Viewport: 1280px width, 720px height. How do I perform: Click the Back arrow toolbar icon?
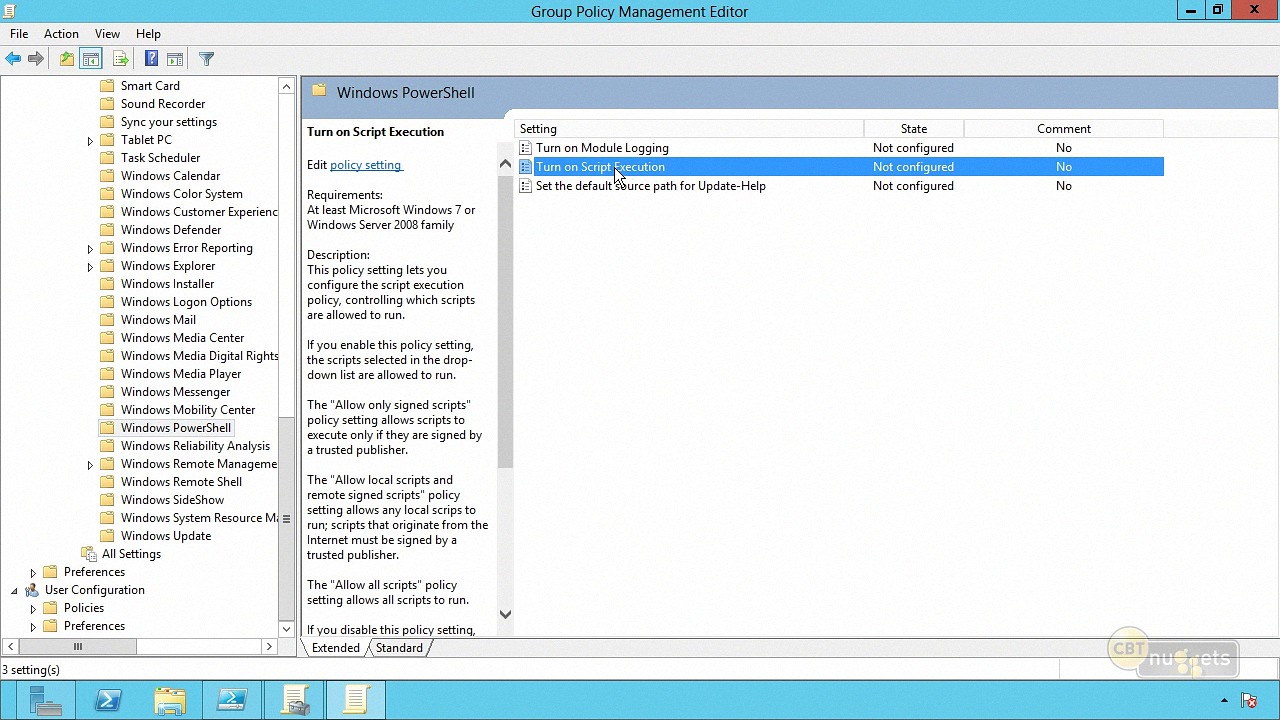[13, 59]
